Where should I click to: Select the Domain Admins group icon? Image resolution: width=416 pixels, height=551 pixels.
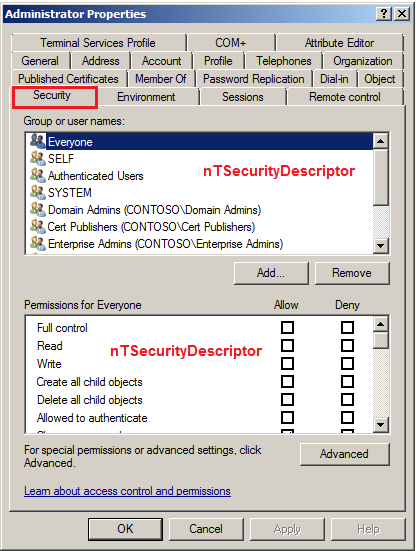[38, 209]
